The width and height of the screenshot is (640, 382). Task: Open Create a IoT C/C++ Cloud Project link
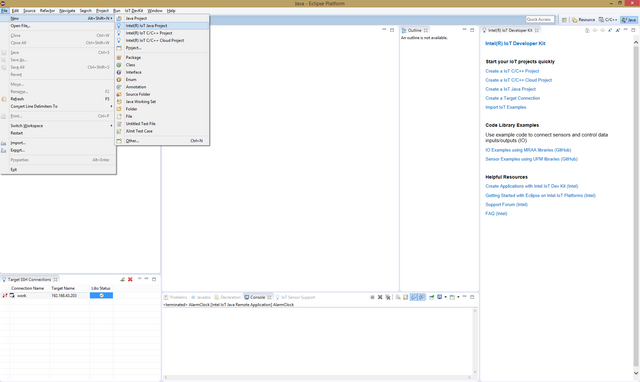518,80
